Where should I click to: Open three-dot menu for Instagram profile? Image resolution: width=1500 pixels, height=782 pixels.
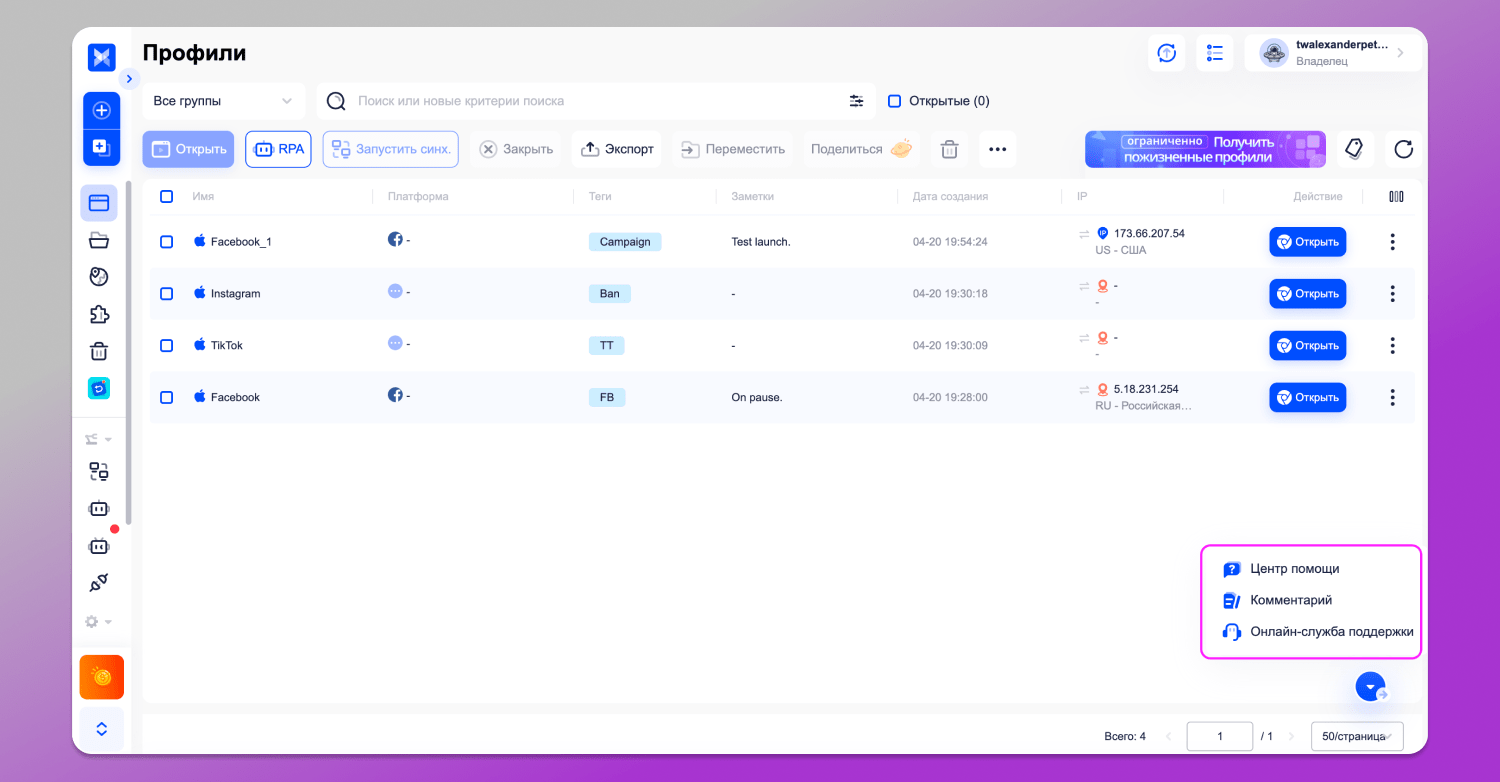(1392, 294)
